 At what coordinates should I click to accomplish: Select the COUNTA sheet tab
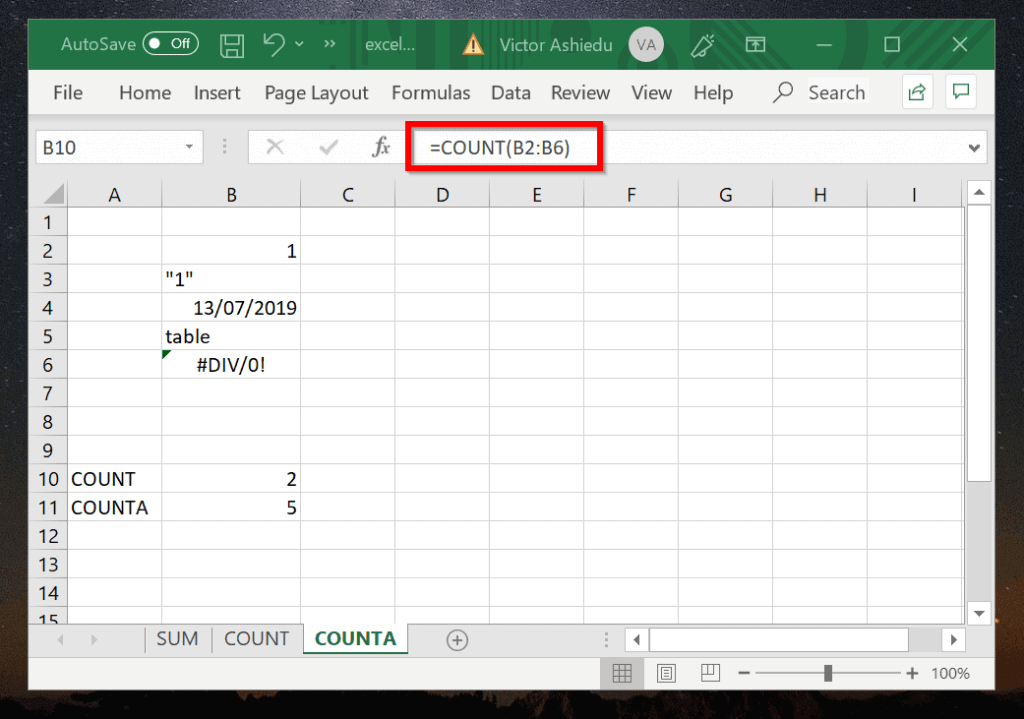pos(355,639)
